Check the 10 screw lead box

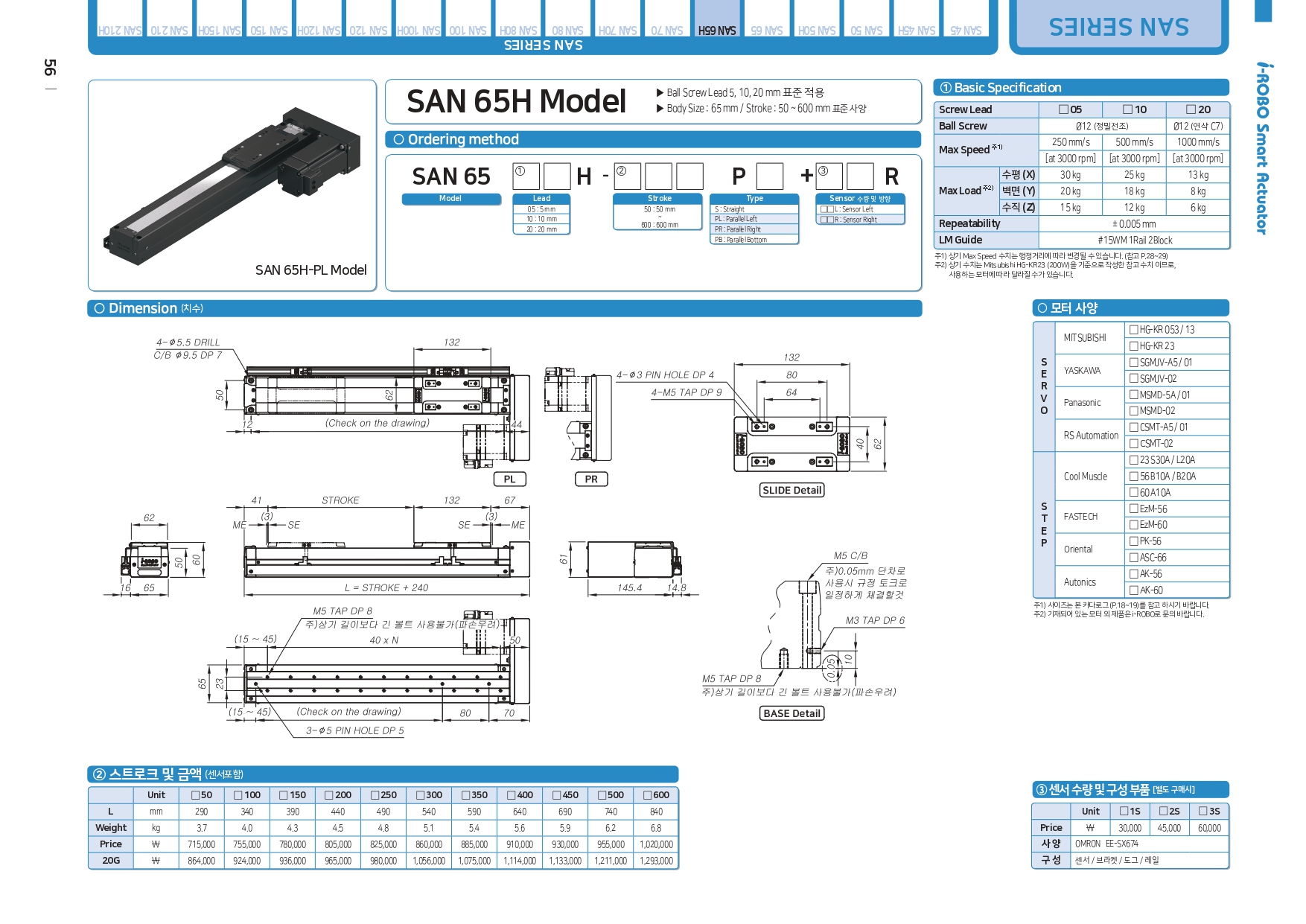1127,109
